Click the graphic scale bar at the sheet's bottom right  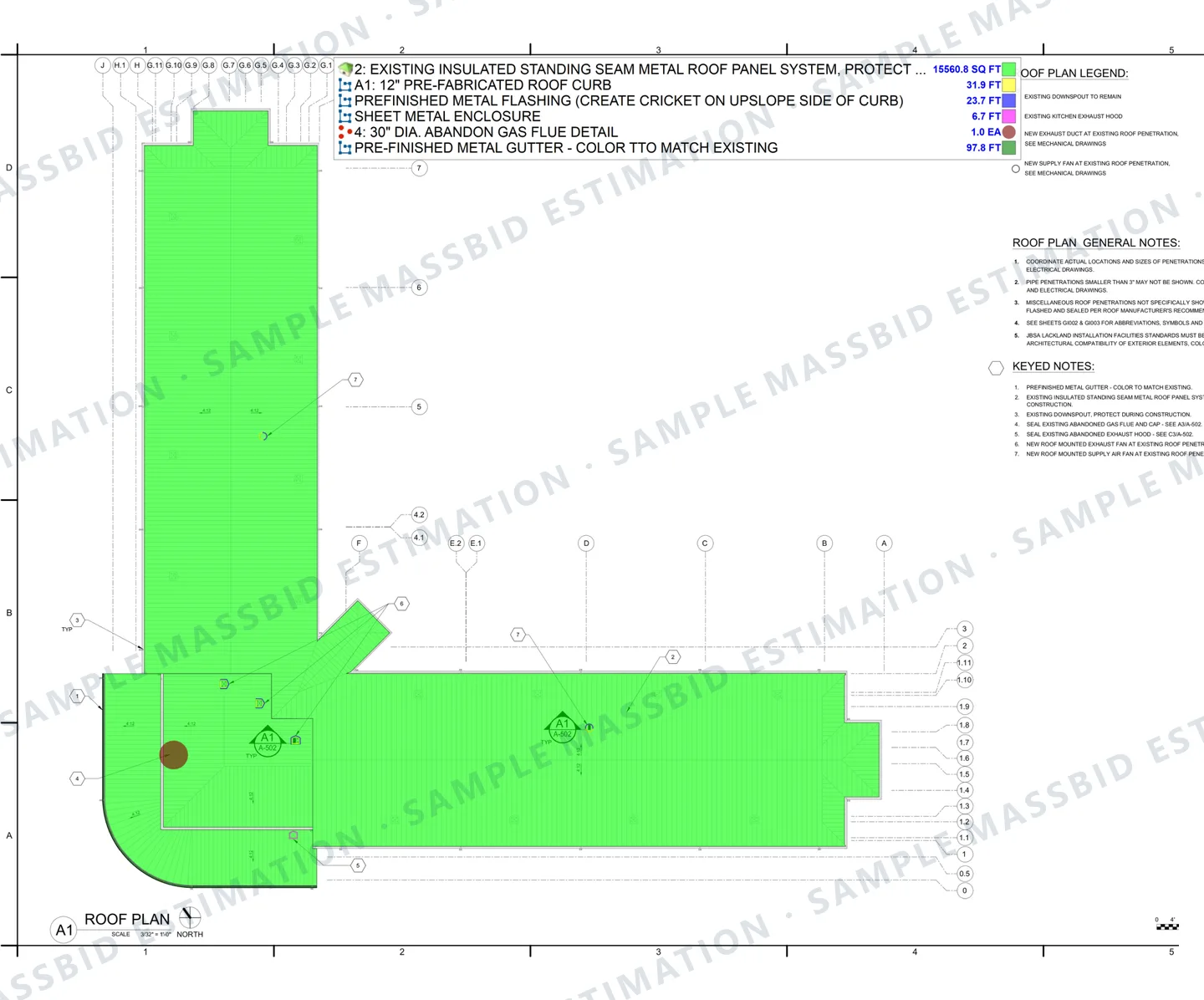1167,926
